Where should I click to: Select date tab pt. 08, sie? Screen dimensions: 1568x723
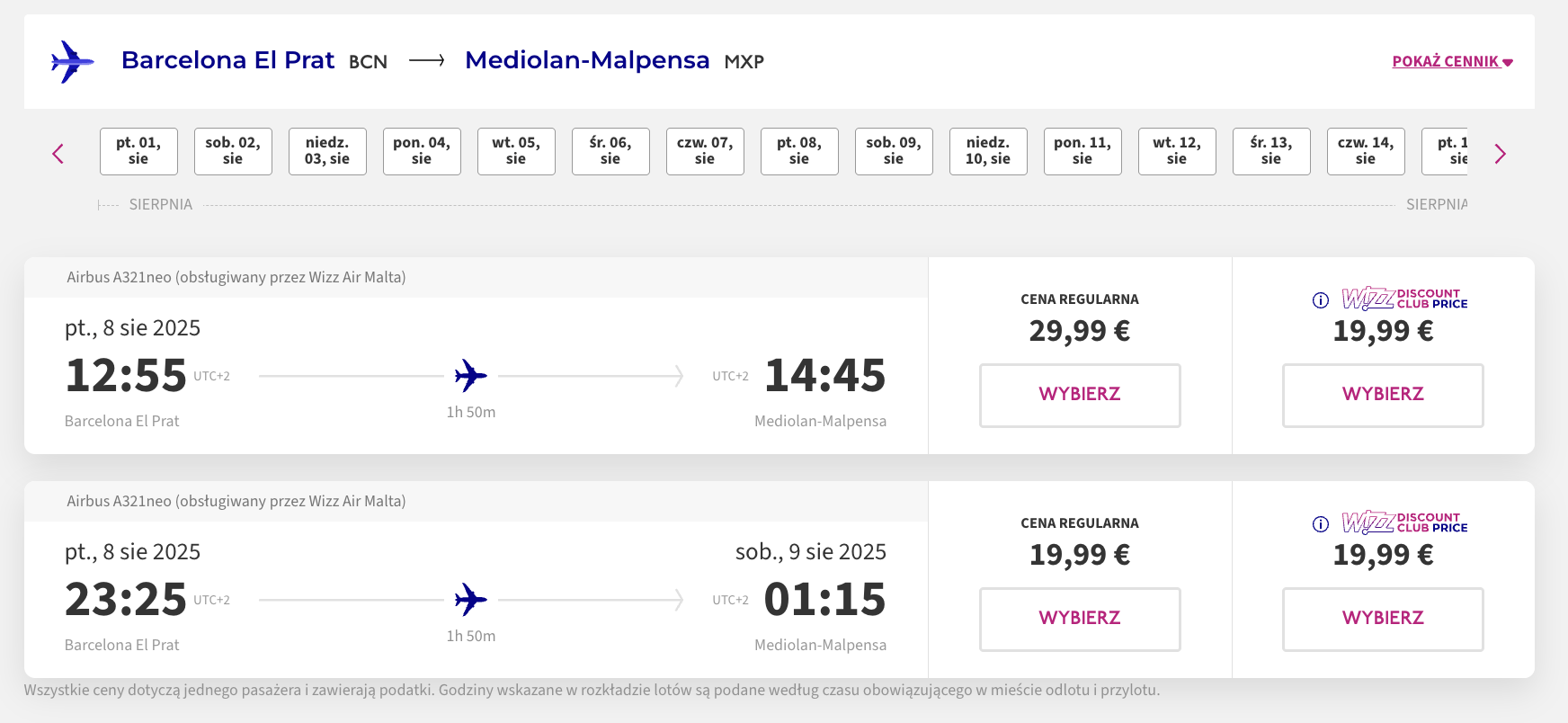(x=799, y=151)
